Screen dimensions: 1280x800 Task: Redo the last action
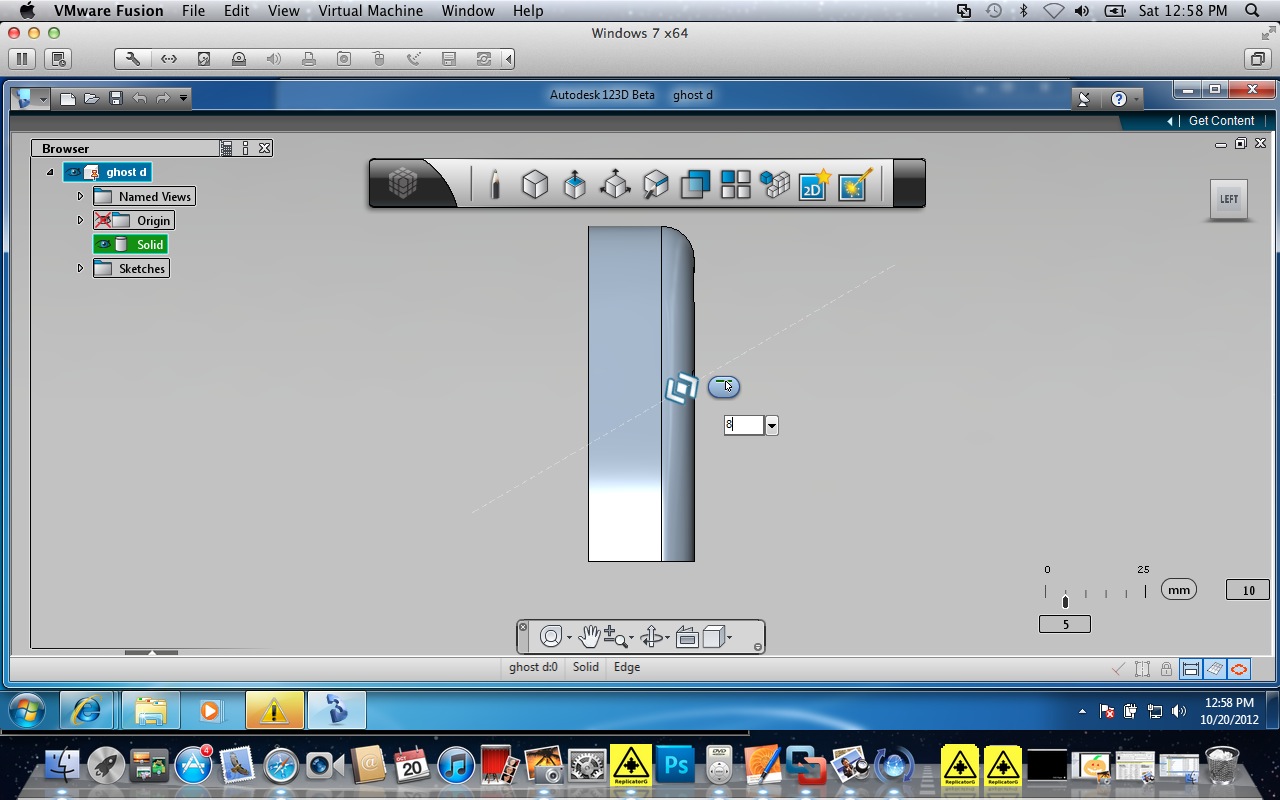point(163,98)
